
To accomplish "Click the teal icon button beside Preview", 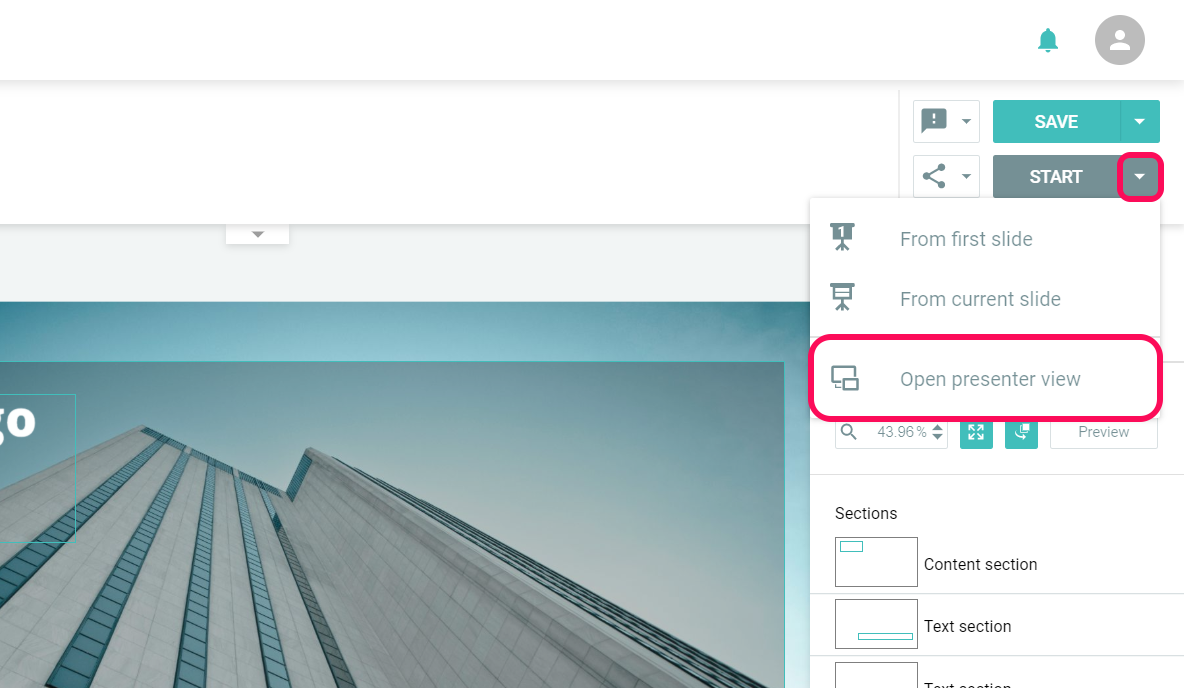I will click(x=1021, y=433).
